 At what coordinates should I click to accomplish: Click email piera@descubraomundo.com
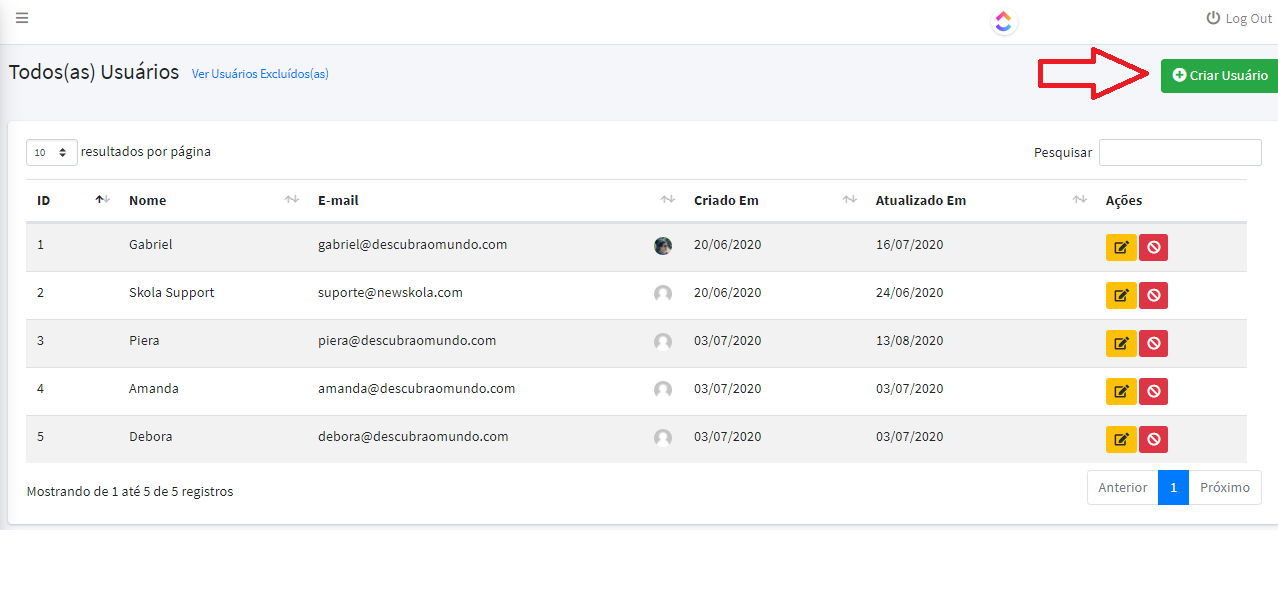click(x=407, y=340)
